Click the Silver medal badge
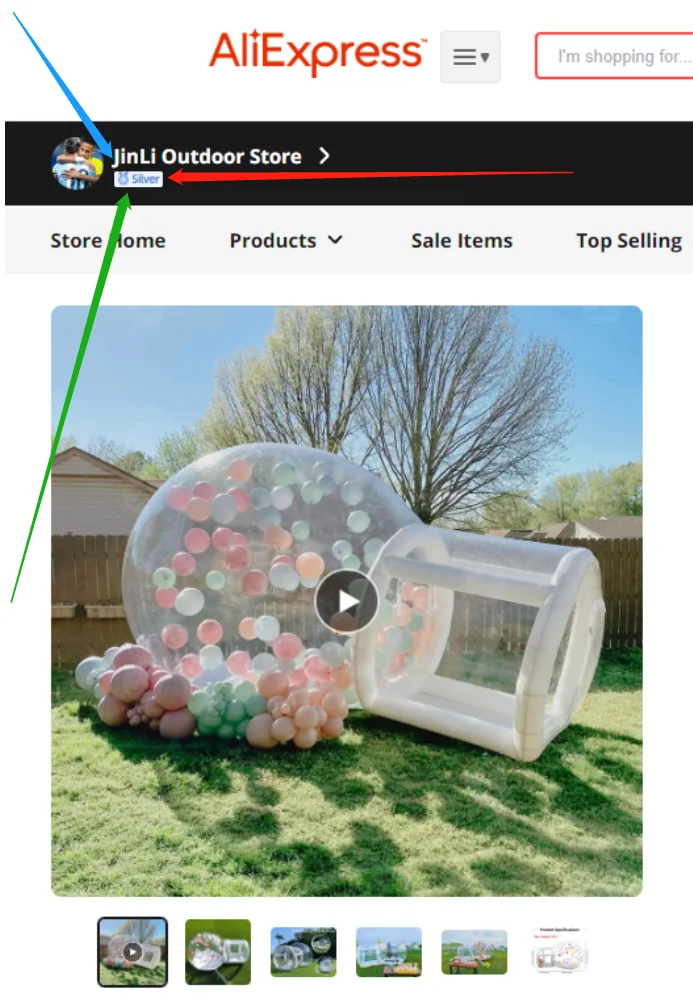693x996 pixels. (138, 179)
